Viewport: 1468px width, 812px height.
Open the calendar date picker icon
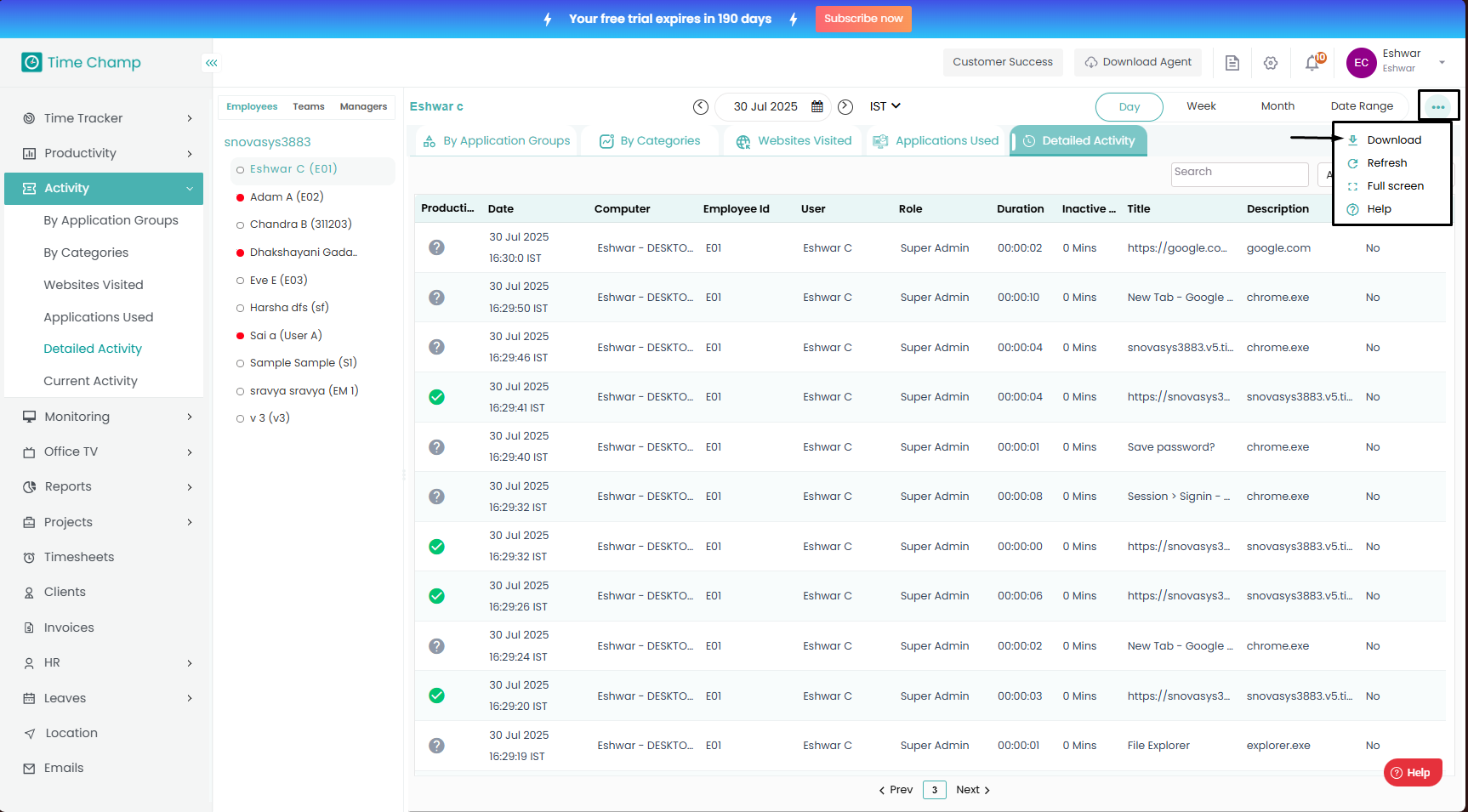[x=817, y=107]
